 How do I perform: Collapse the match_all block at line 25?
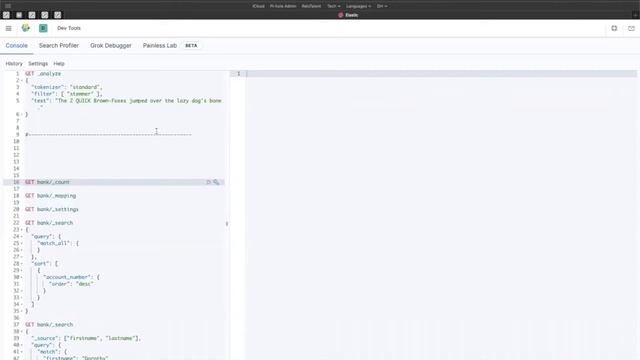click(22, 243)
